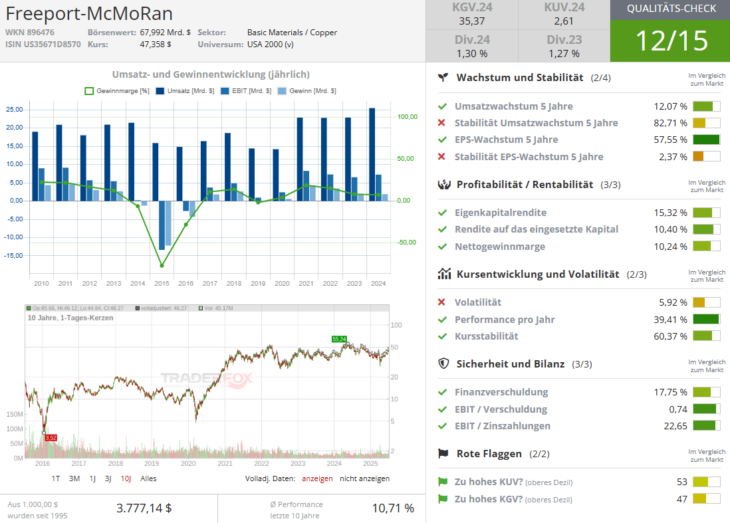This screenshot has height=523, width=730.
Task: Click the 3.777,14 $ result value
Action: pyautogui.click(x=144, y=508)
